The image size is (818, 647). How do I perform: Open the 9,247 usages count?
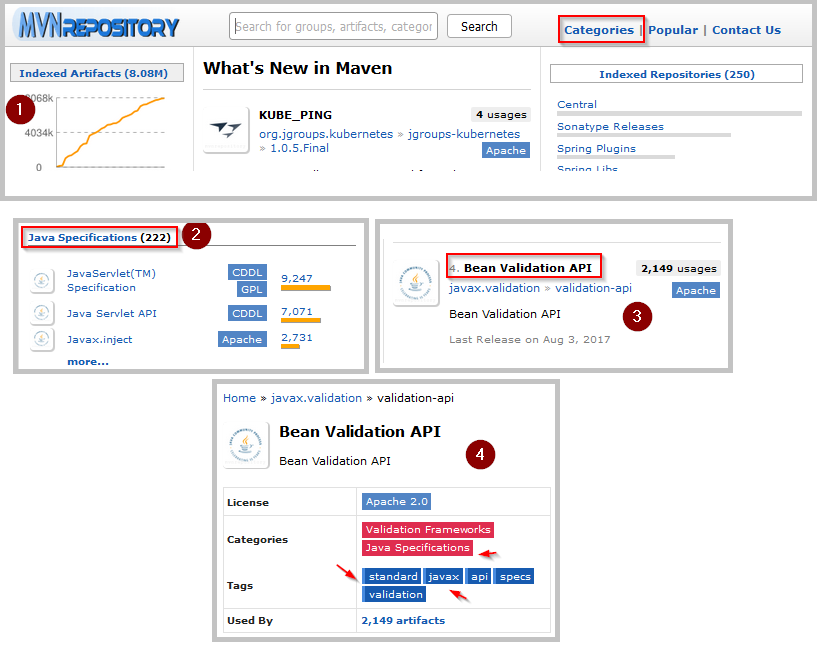pyautogui.click(x=297, y=279)
